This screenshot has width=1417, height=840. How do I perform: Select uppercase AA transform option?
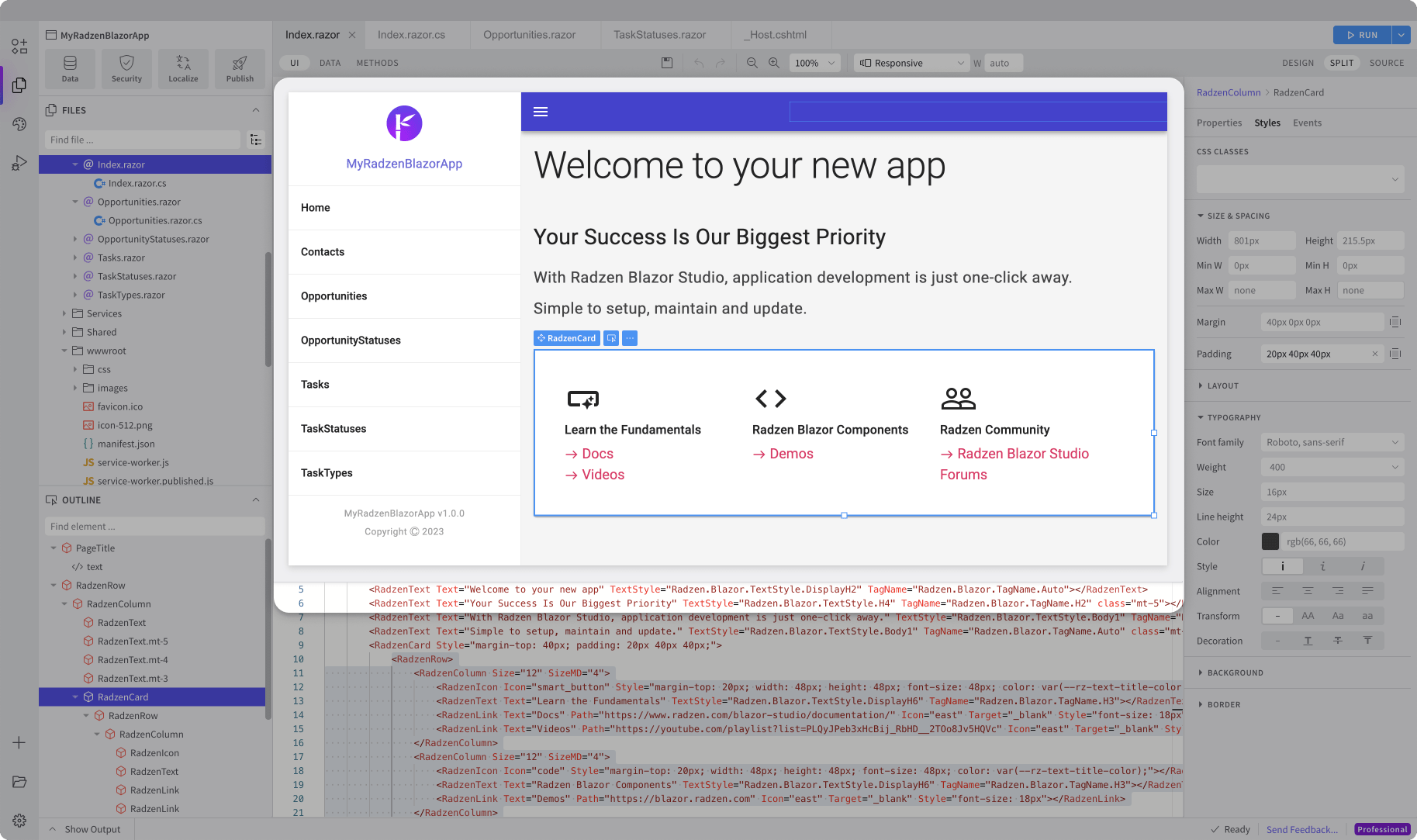click(x=1308, y=616)
